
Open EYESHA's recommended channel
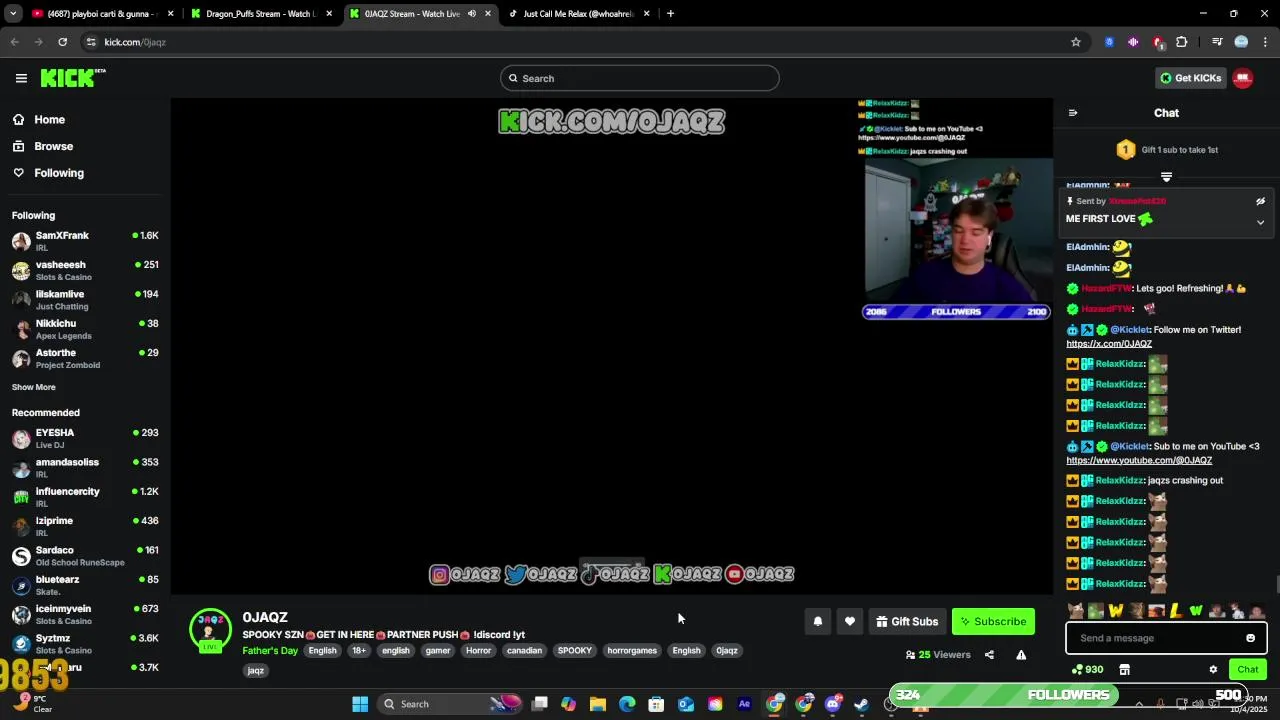85,438
